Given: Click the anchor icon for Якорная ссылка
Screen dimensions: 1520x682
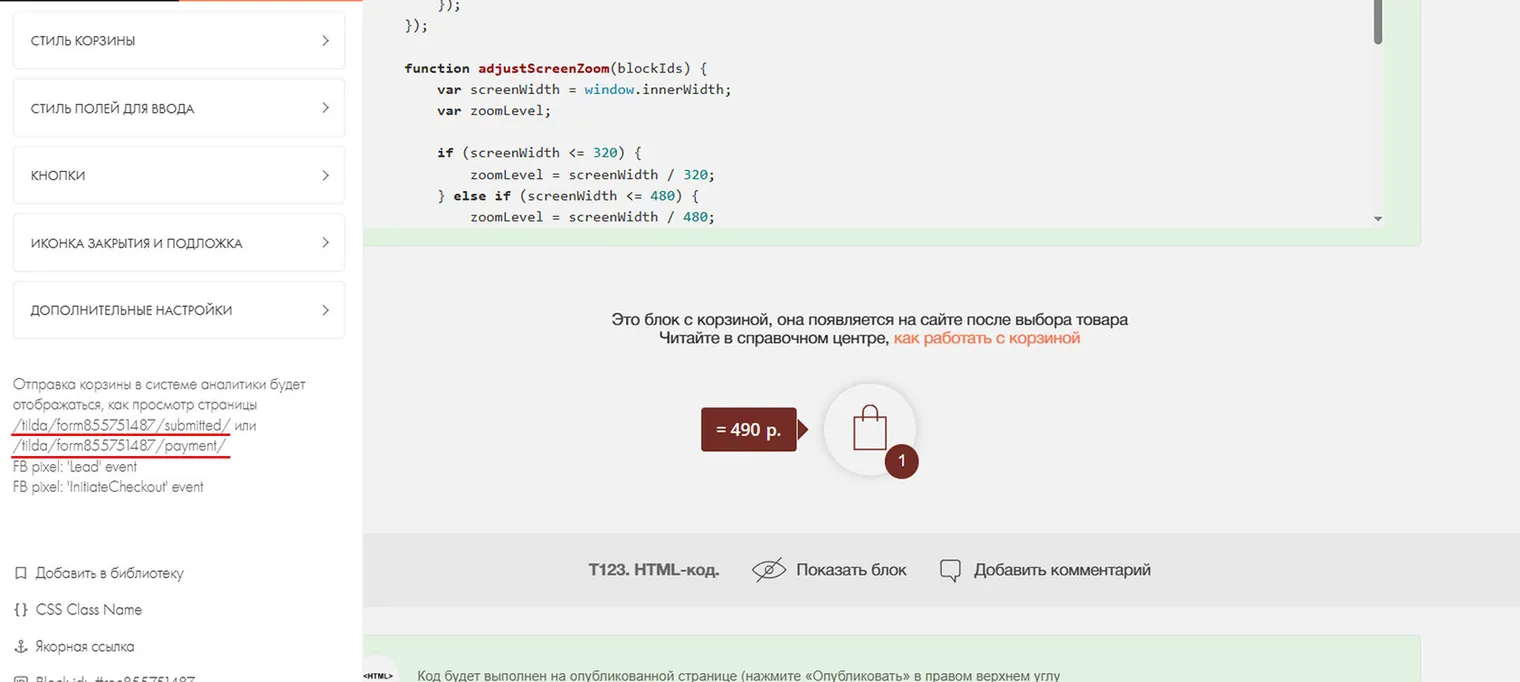Looking at the screenshot, I should tap(20, 647).
